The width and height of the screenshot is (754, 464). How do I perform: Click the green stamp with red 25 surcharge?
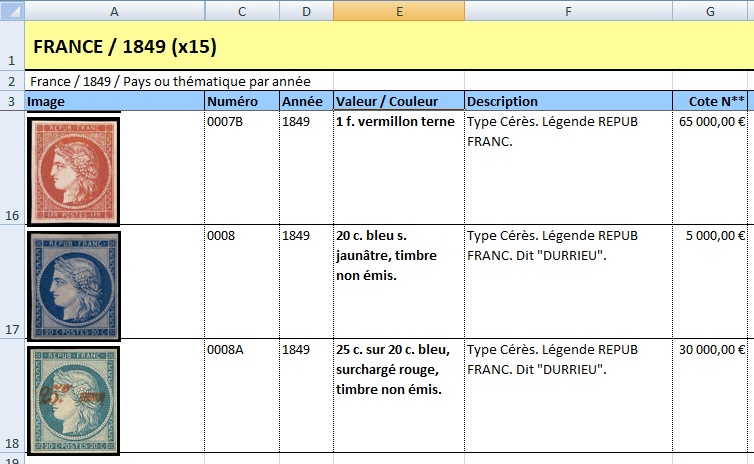(x=74, y=400)
